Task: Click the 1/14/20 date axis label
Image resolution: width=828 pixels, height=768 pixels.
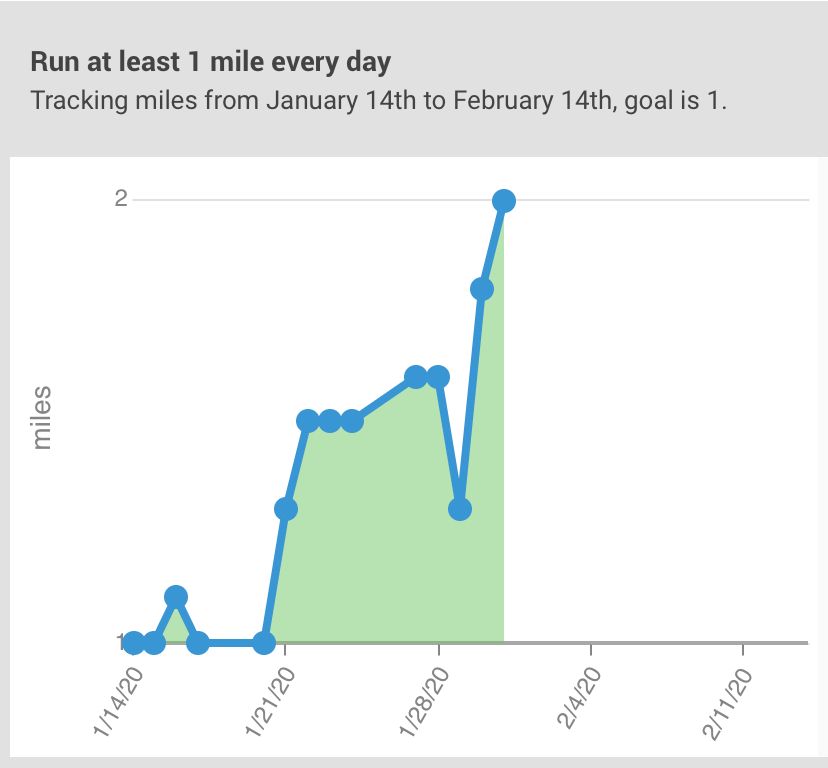Action: click(x=118, y=701)
